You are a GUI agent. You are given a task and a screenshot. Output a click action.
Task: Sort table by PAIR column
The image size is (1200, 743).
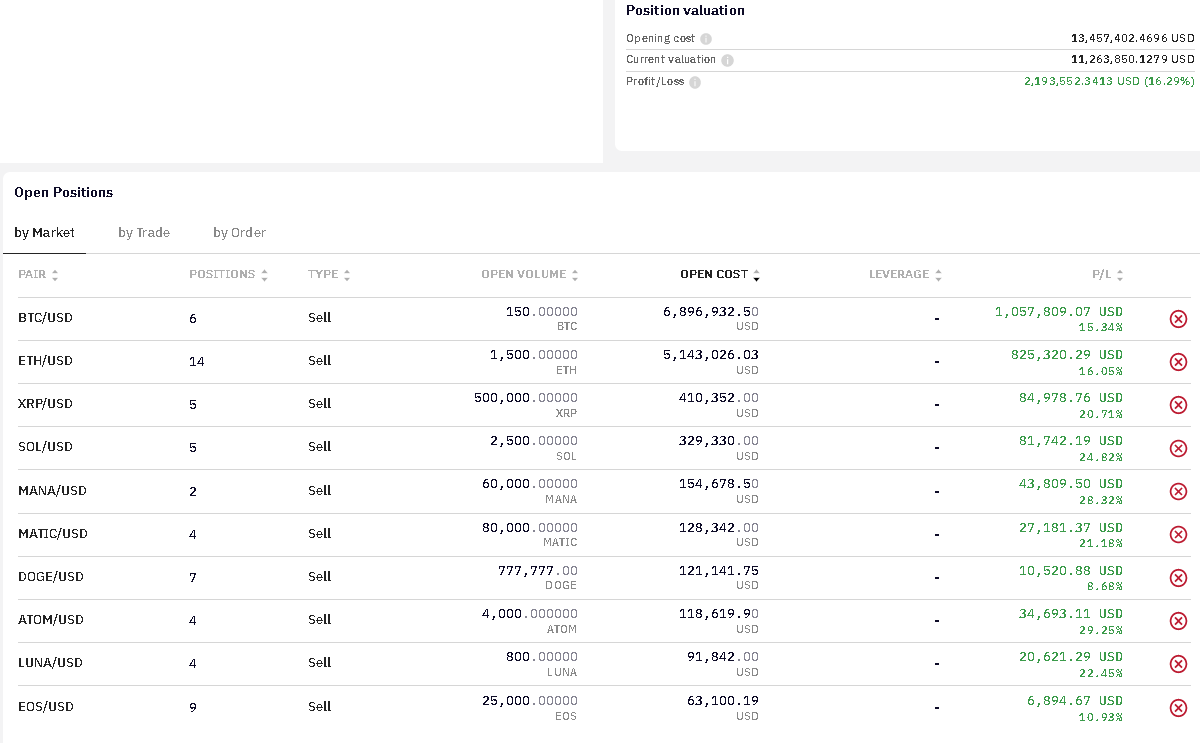point(38,274)
